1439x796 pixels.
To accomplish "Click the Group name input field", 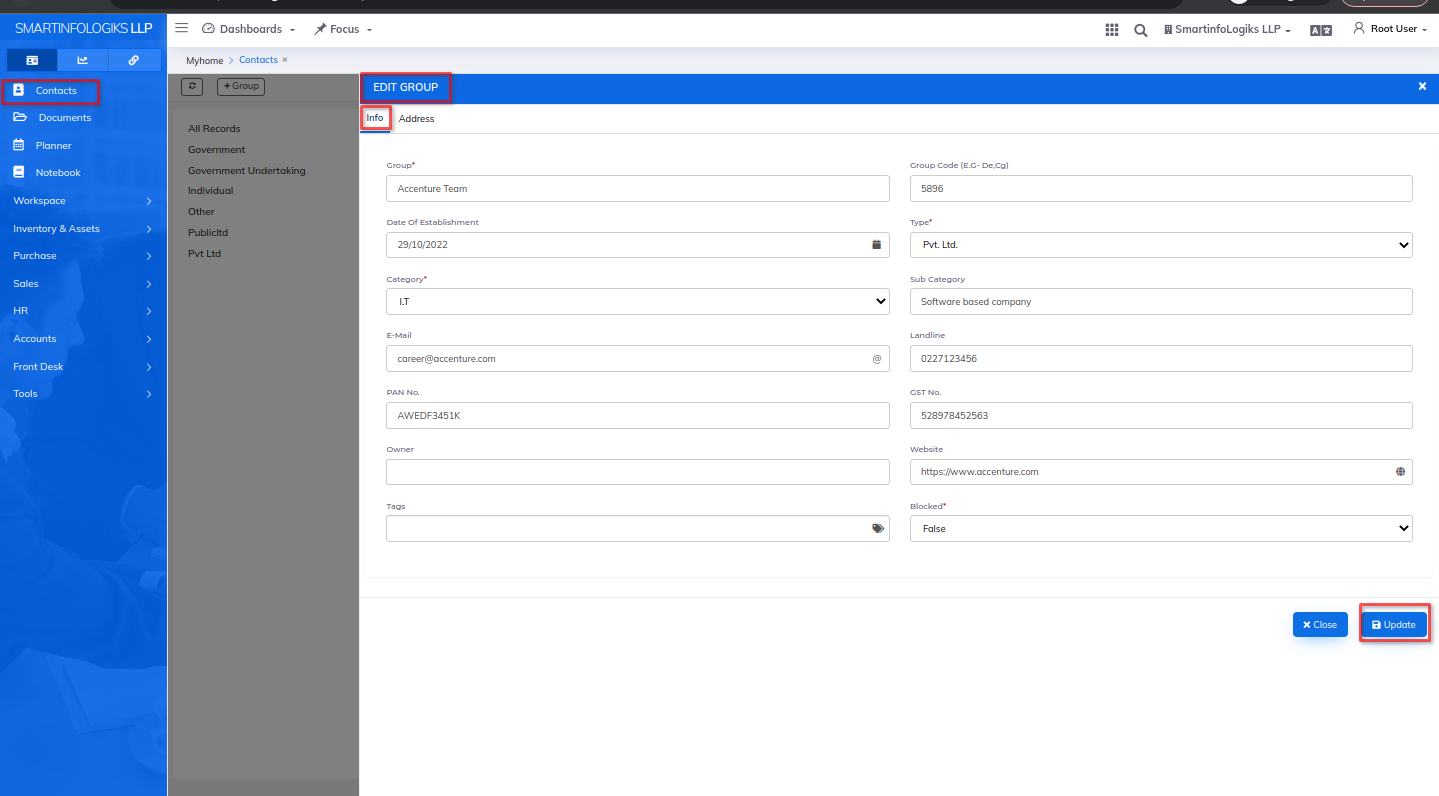I will pos(638,188).
